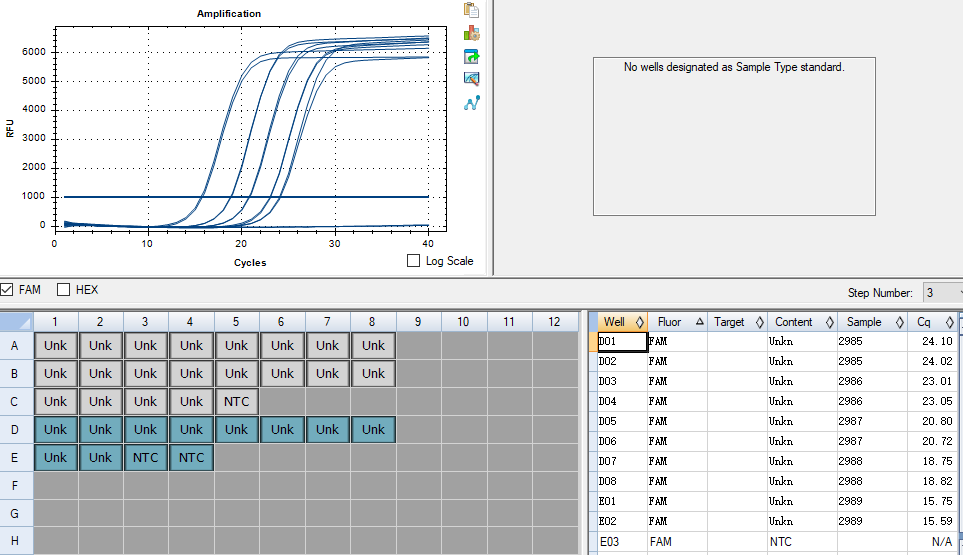Select Unk well B5 on plate
This screenshot has width=963, height=555.
pos(236,373)
